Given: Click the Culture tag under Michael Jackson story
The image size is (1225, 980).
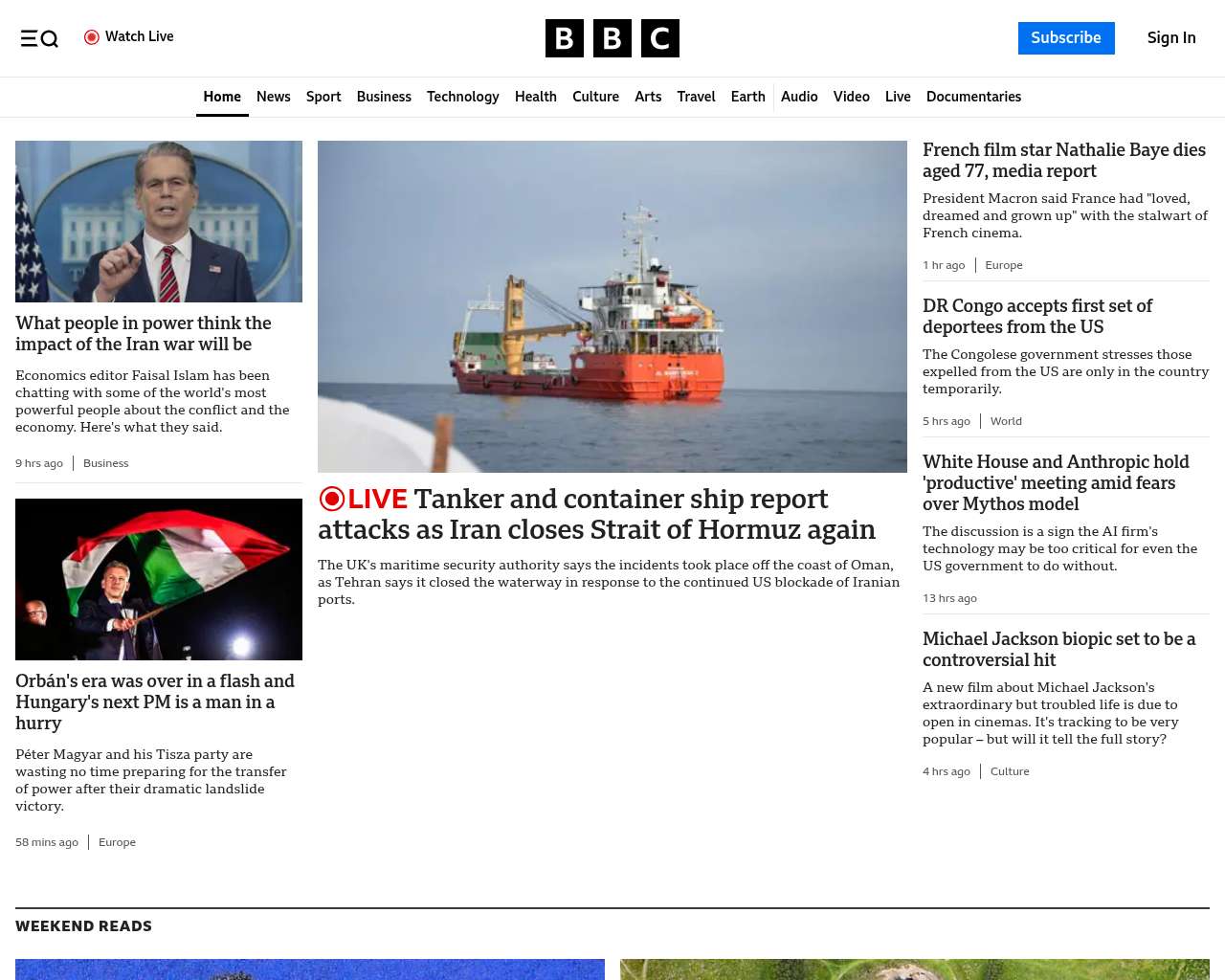Looking at the screenshot, I should pos(1010,771).
